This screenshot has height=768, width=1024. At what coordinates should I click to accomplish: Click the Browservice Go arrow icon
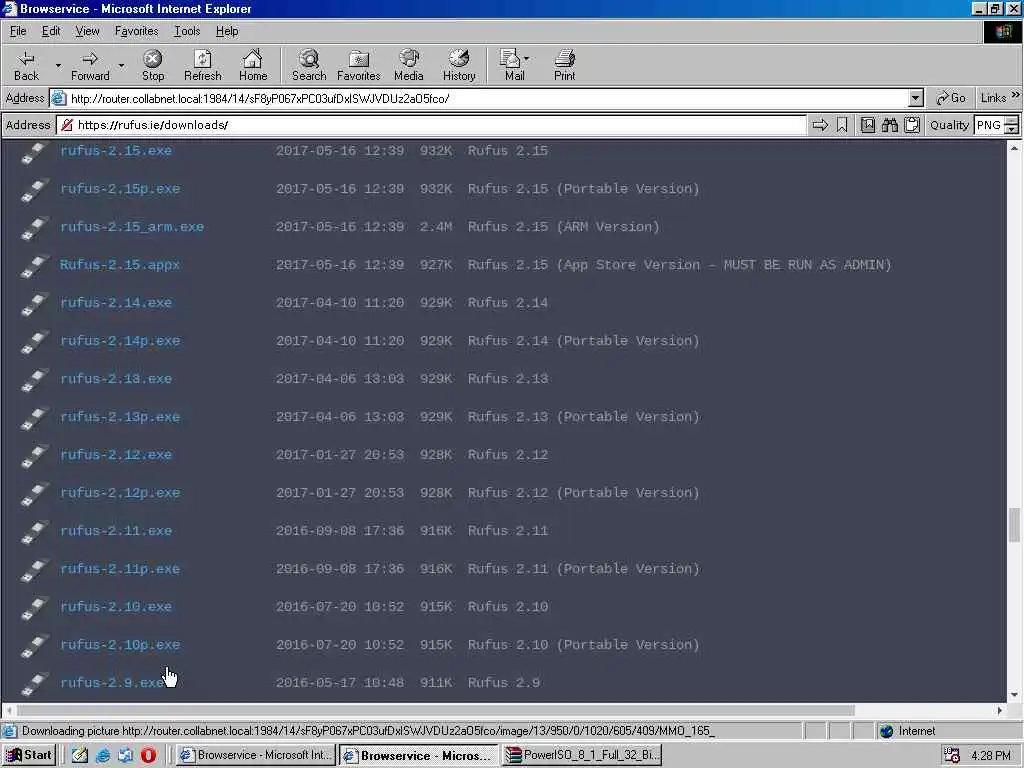pos(820,125)
